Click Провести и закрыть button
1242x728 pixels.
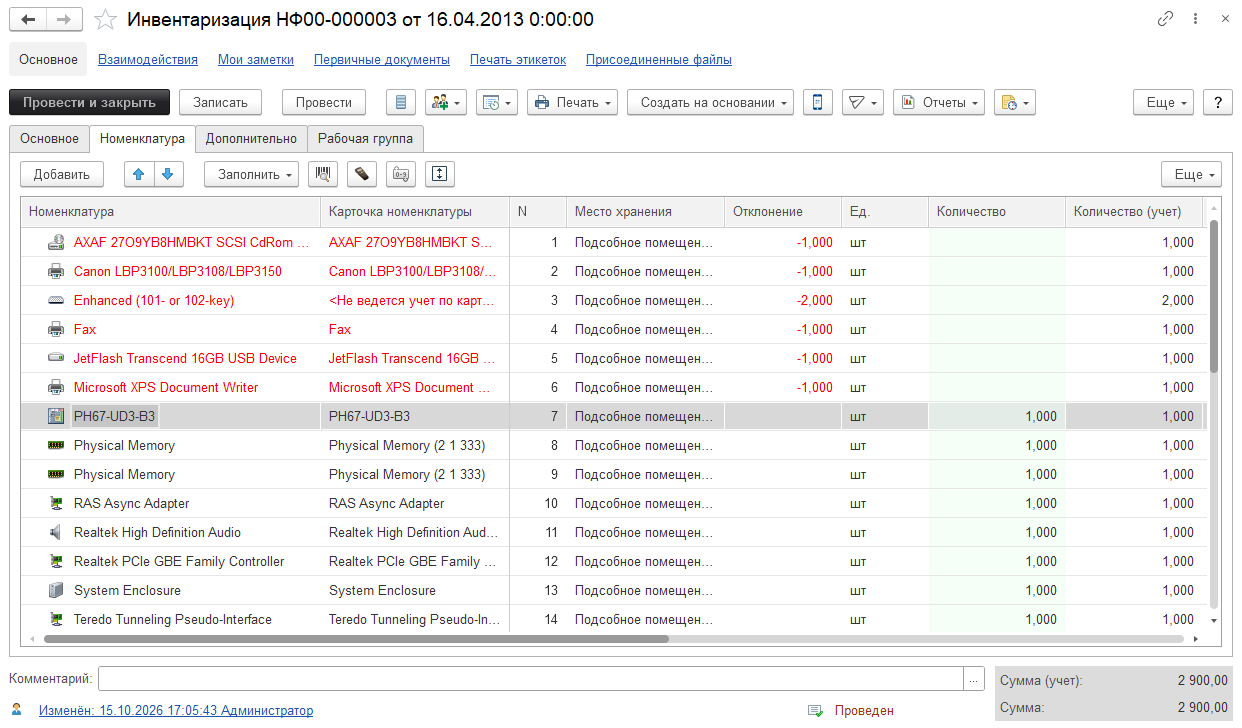click(89, 102)
